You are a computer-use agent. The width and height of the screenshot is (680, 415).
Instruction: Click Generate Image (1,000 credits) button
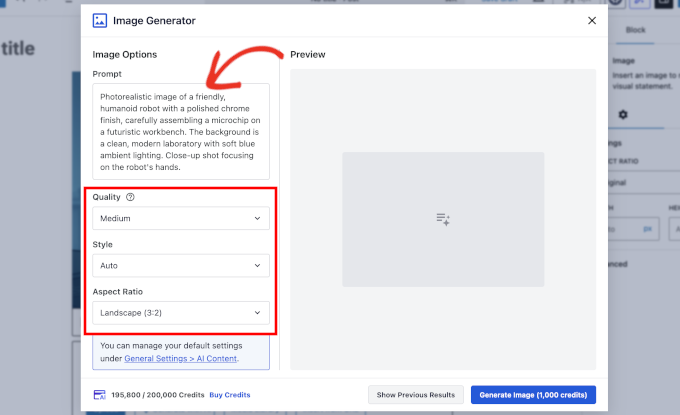coord(533,395)
